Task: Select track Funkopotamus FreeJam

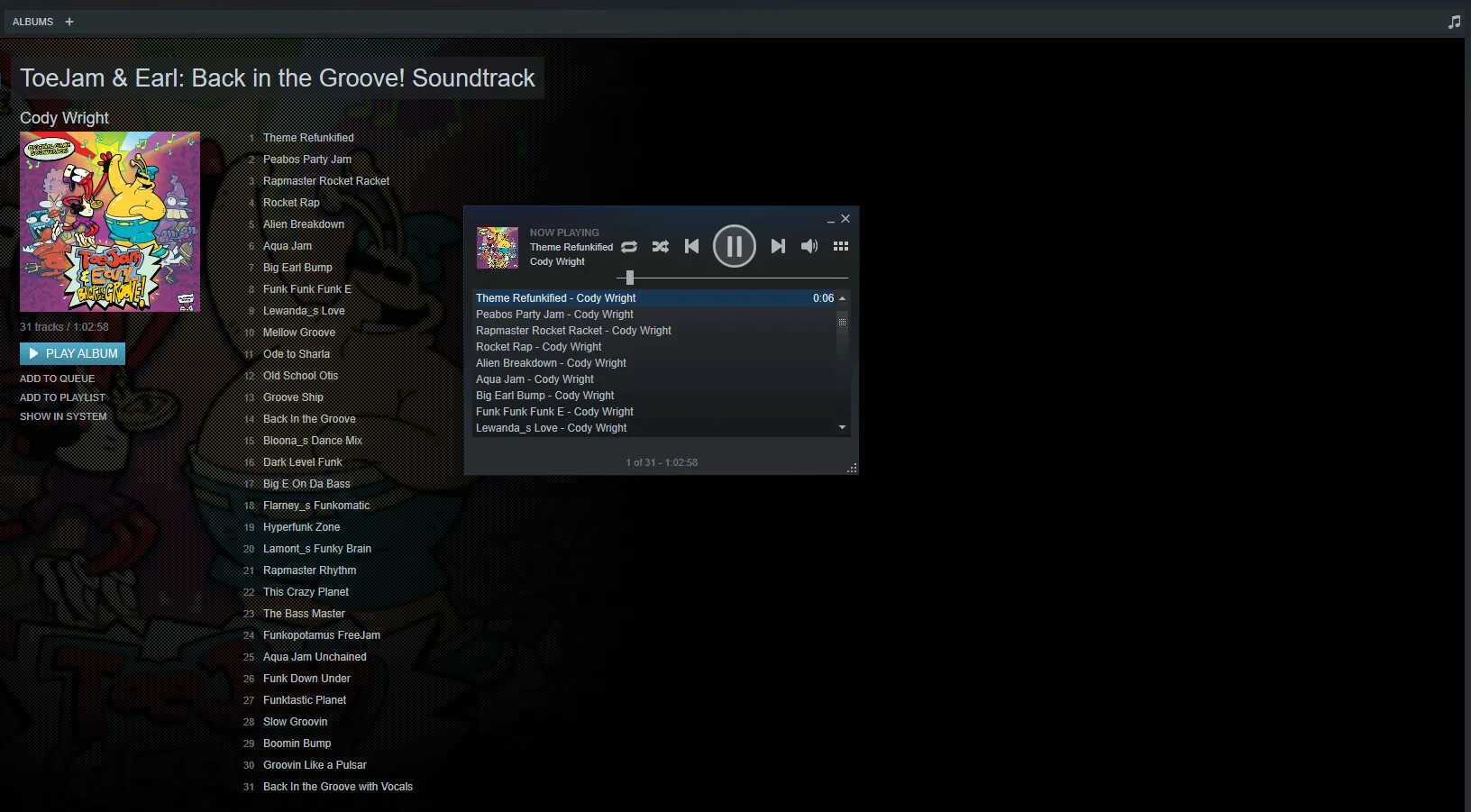Action: tap(322, 635)
